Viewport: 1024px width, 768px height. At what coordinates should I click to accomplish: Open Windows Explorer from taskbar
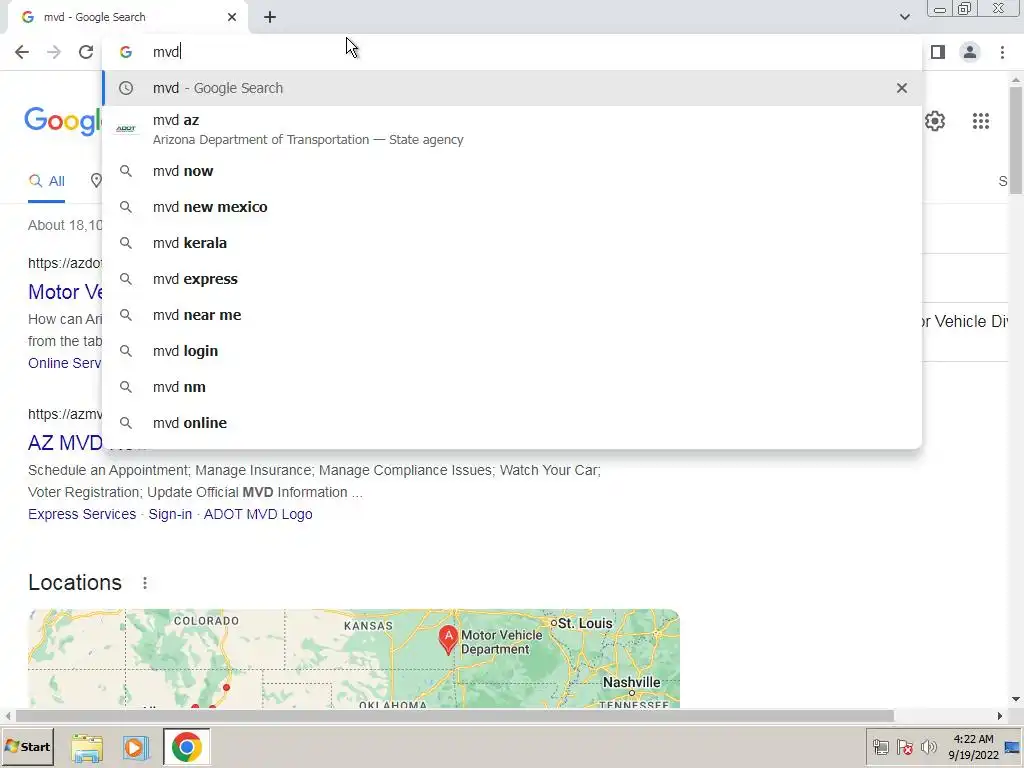[x=87, y=748]
